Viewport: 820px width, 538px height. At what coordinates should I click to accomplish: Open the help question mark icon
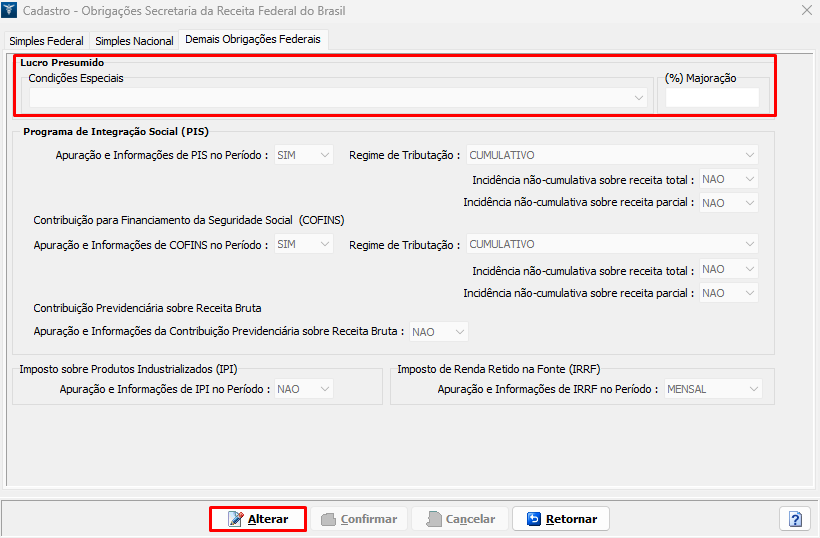pos(795,519)
